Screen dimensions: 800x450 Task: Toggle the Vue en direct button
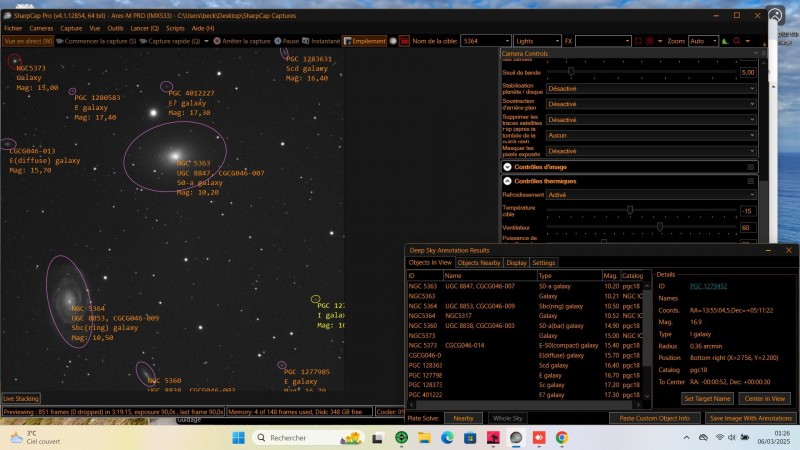tap(28, 41)
